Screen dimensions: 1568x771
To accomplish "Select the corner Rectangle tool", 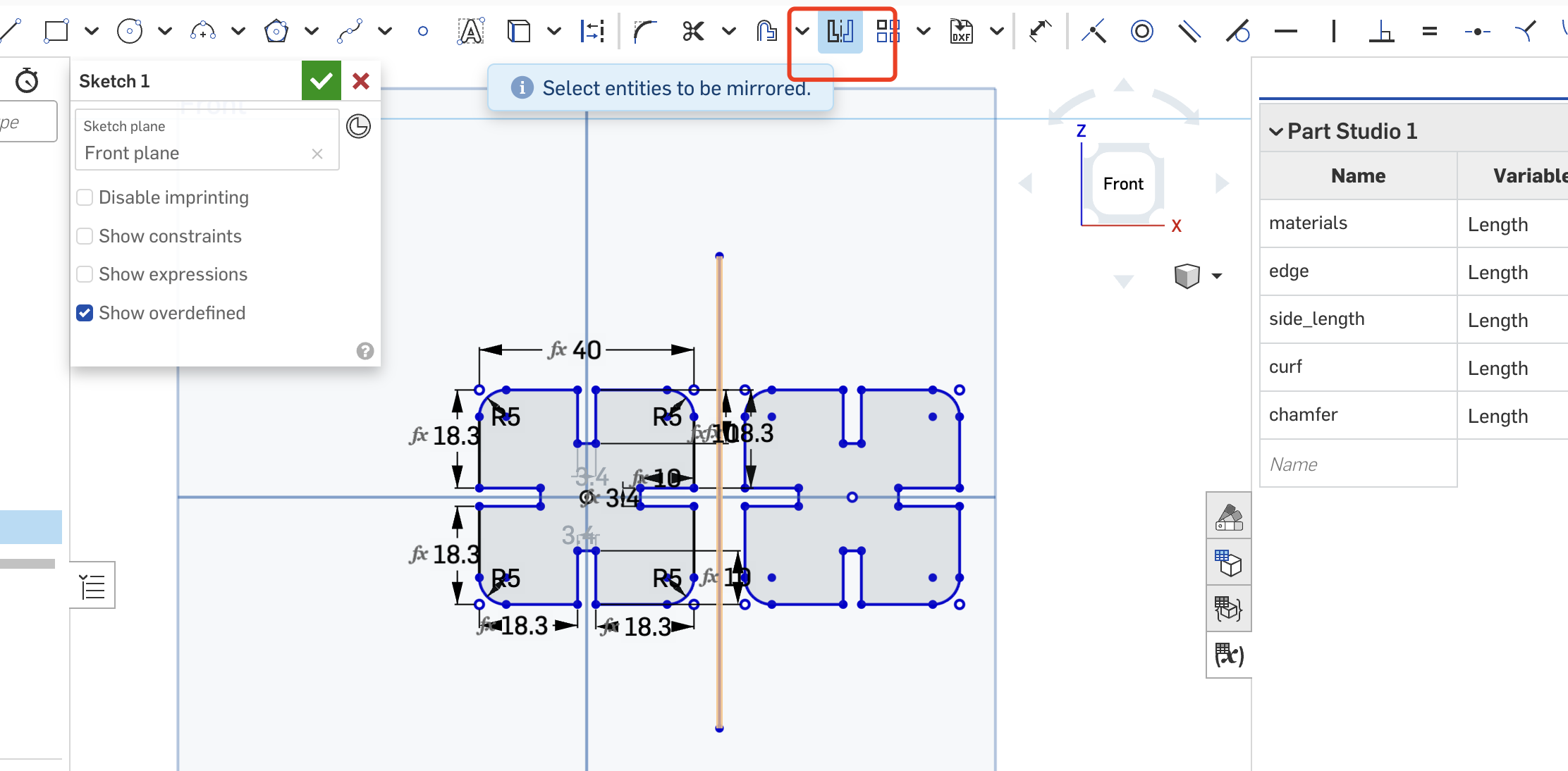I will [x=56, y=31].
